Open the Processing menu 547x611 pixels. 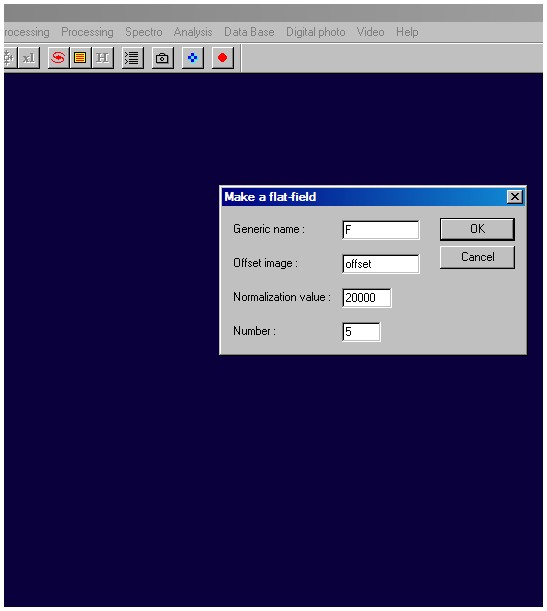coord(87,32)
